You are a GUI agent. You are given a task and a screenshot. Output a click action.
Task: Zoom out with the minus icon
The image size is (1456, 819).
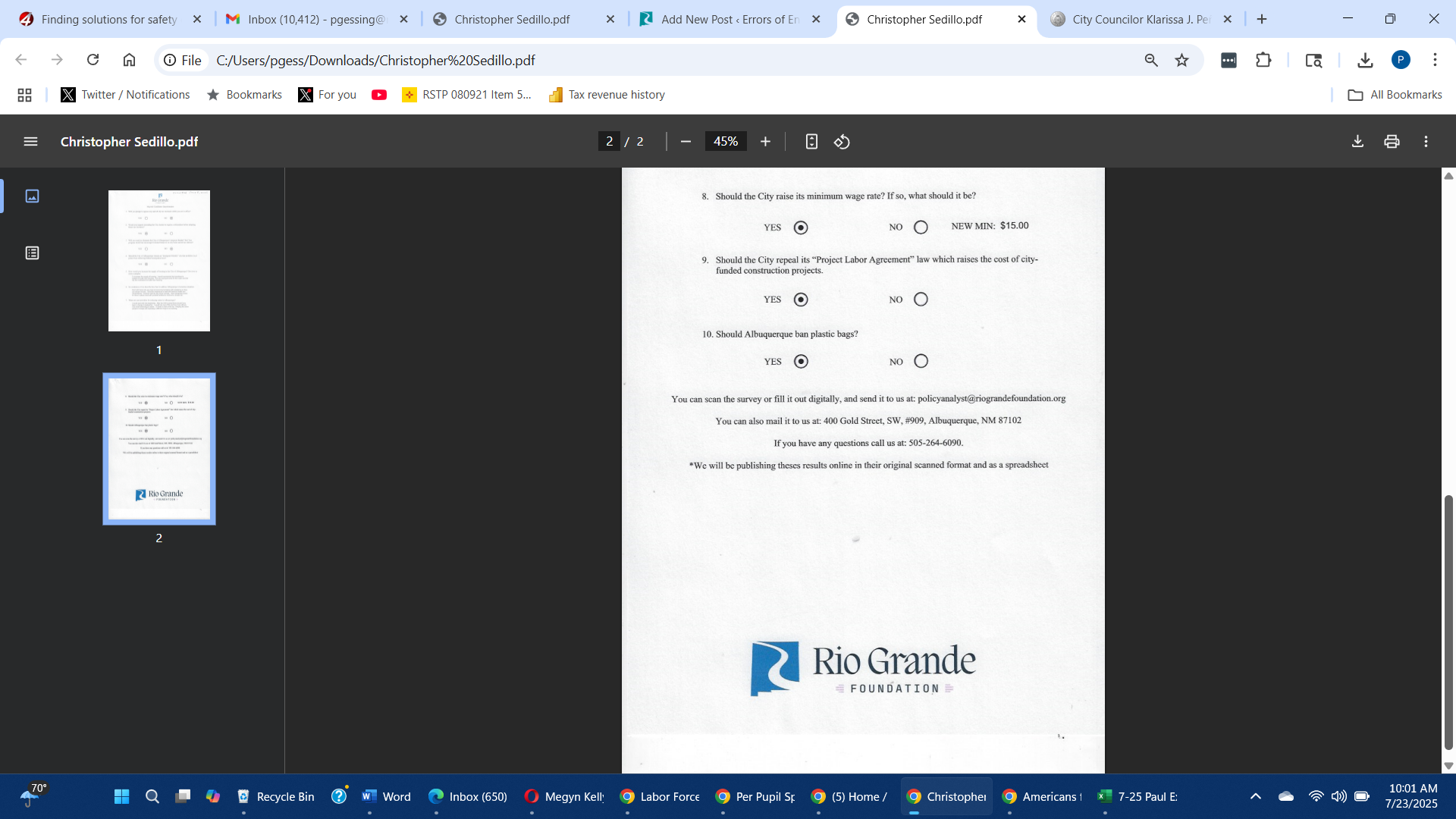[686, 142]
